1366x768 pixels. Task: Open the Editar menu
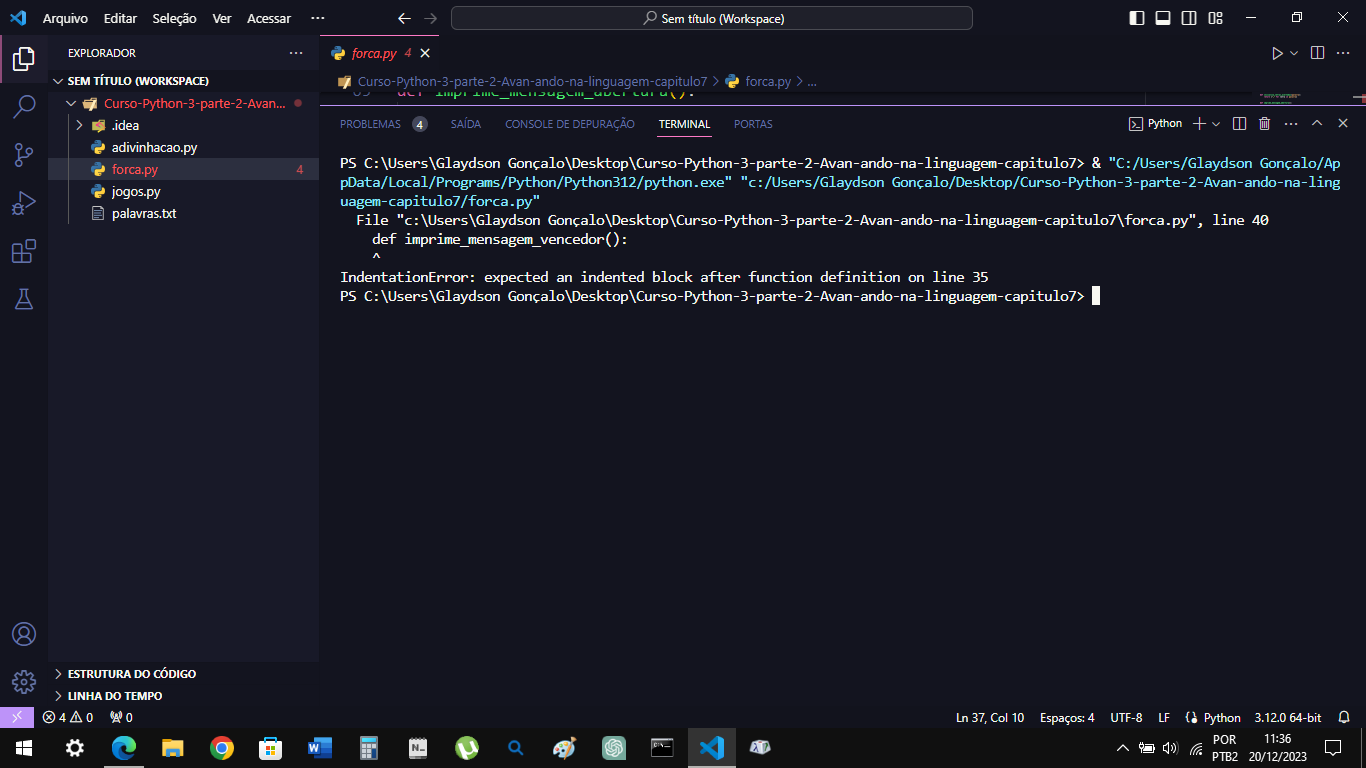[x=121, y=18]
